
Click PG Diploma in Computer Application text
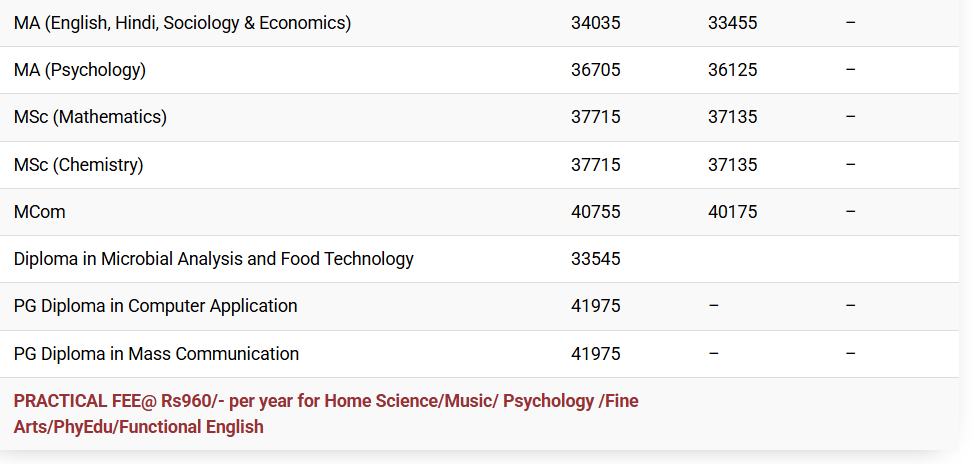click(x=155, y=306)
